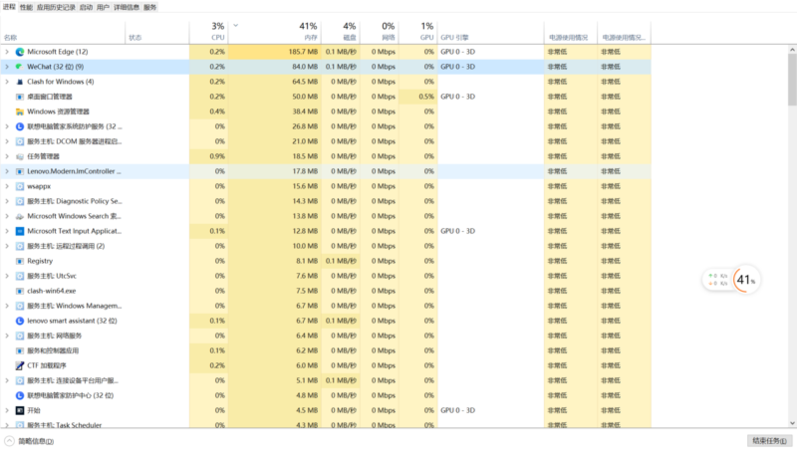Open the 启动 tab
This screenshot has height=454, width=797.
pyautogui.click(x=86, y=6)
